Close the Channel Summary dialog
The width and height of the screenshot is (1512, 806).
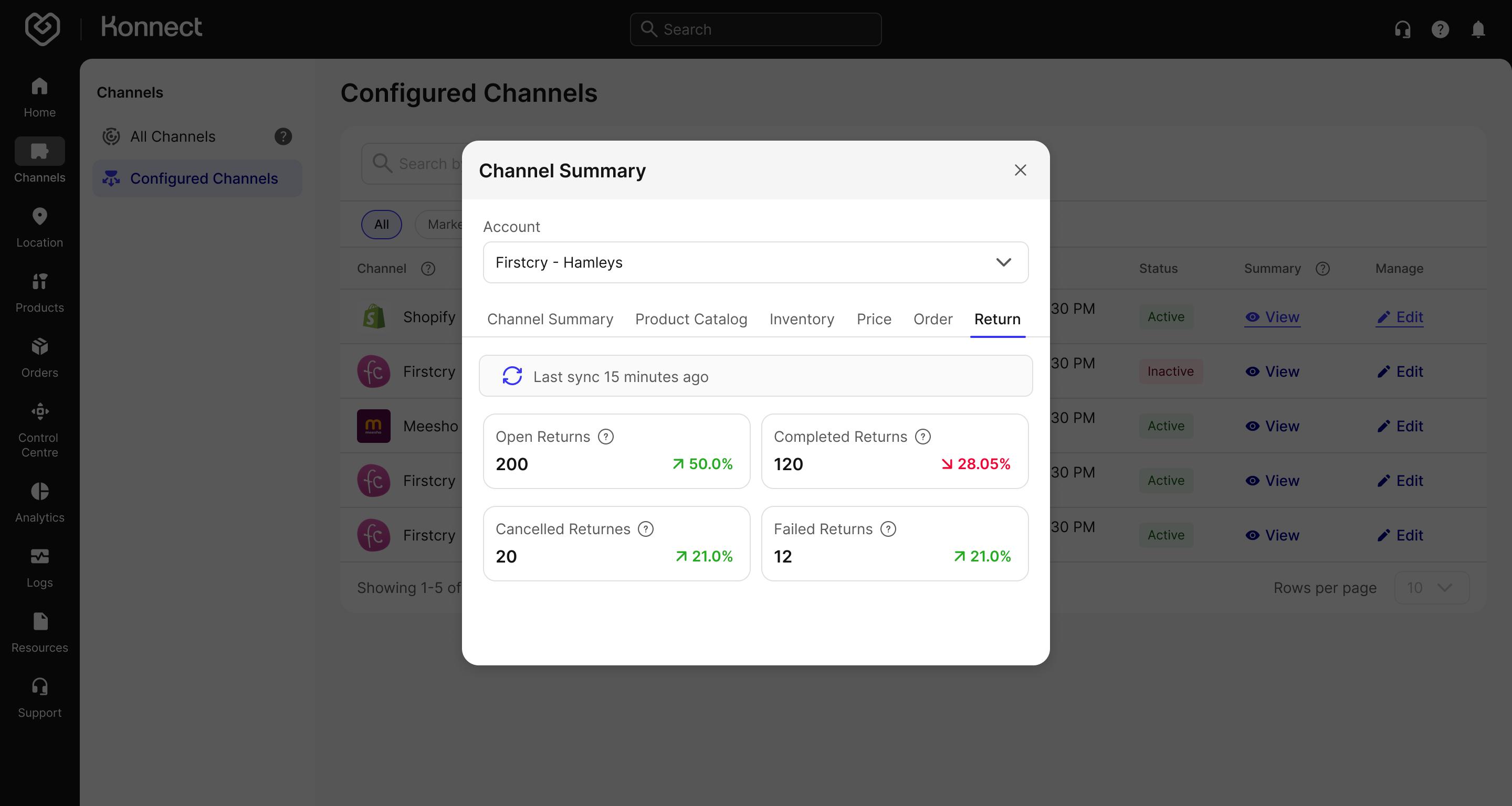[1020, 170]
